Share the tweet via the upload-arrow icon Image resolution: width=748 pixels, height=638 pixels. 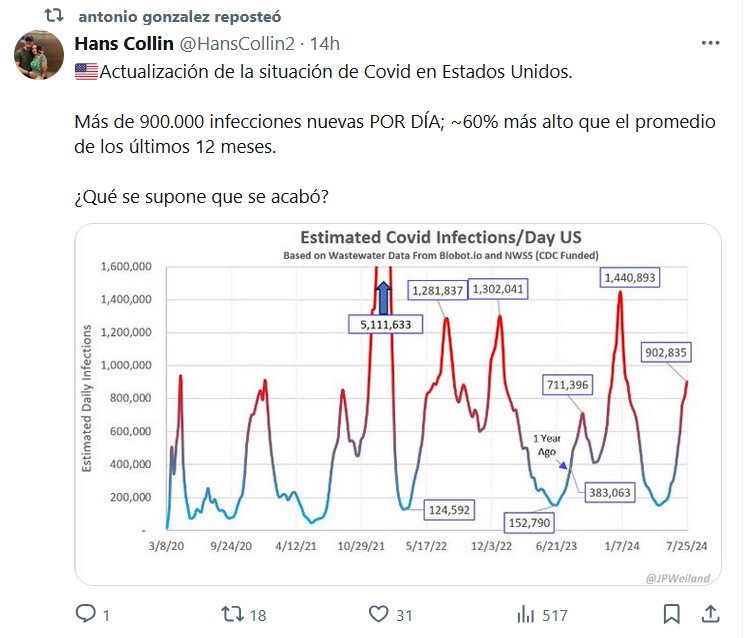pos(710,614)
